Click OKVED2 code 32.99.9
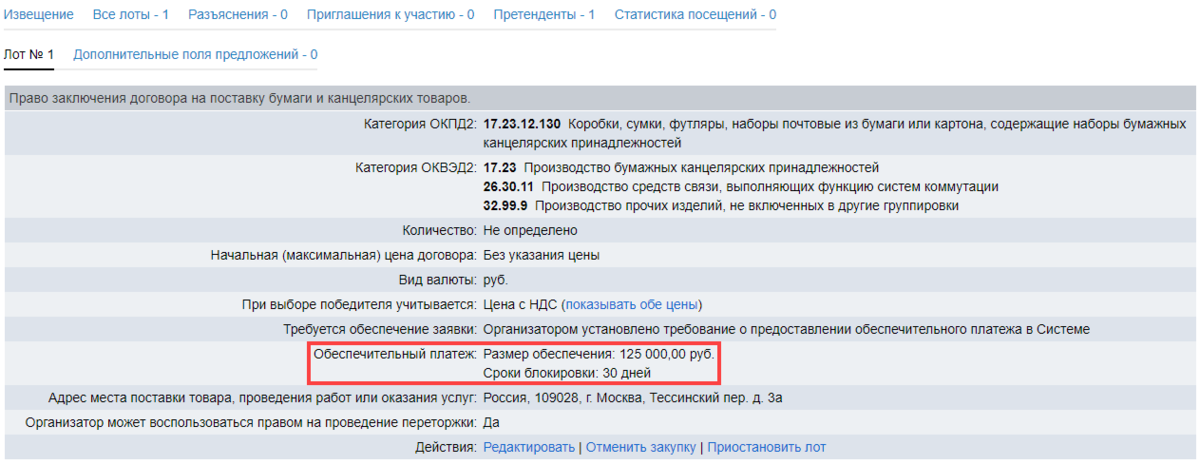 pyautogui.click(x=505, y=206)
